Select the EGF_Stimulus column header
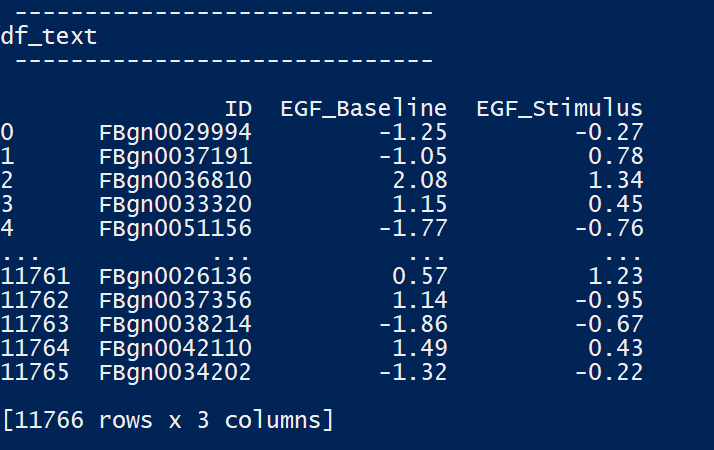 [x=559, y=110]
